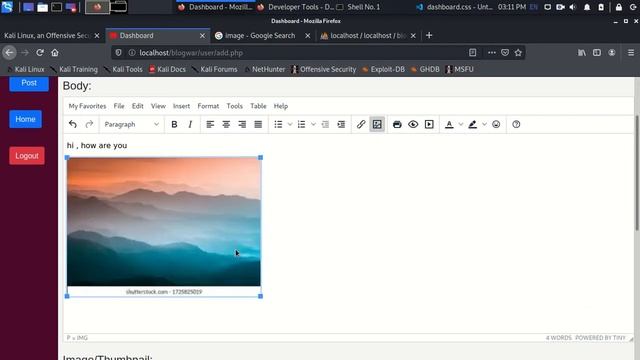Switch to Shell No. 1 in taskbar
The width and height of the screenshot is (640, 360).
pos(358,7)
